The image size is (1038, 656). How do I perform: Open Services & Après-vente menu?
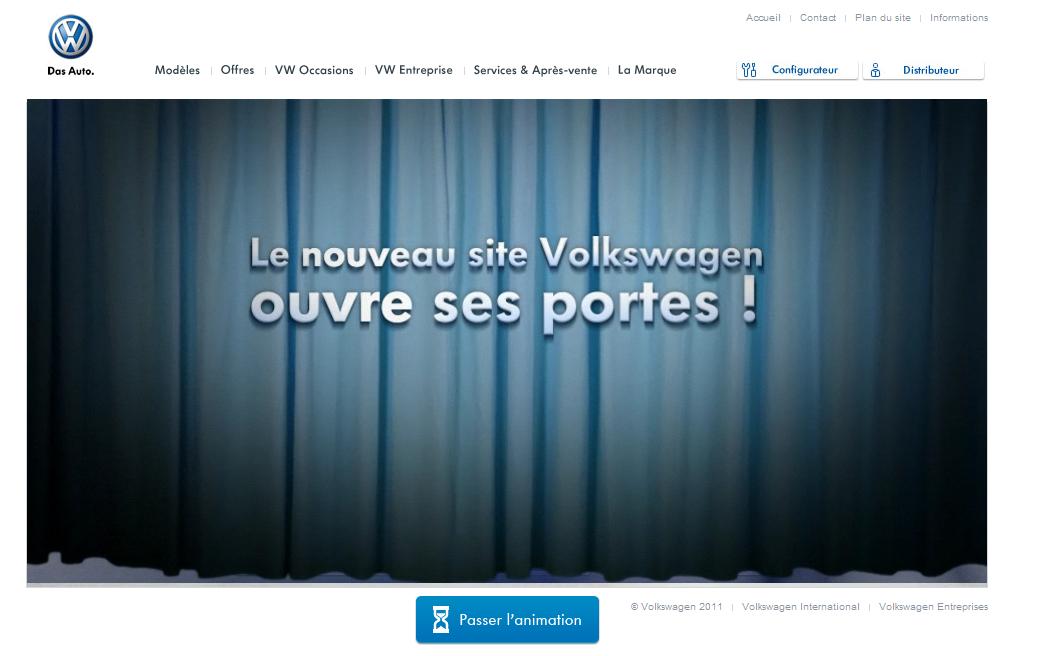click(536, 70)
